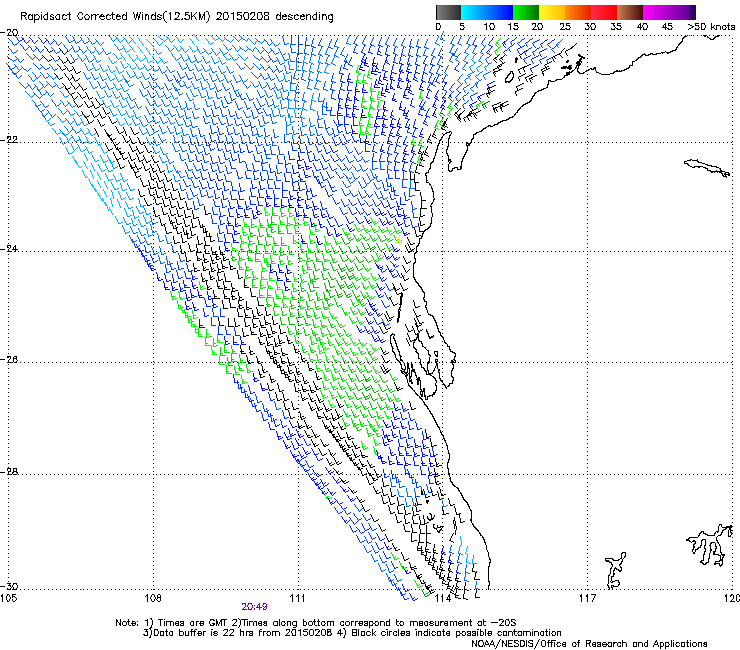
Task: Click the purple '20:49' swath time label
Action: point(254,607)
